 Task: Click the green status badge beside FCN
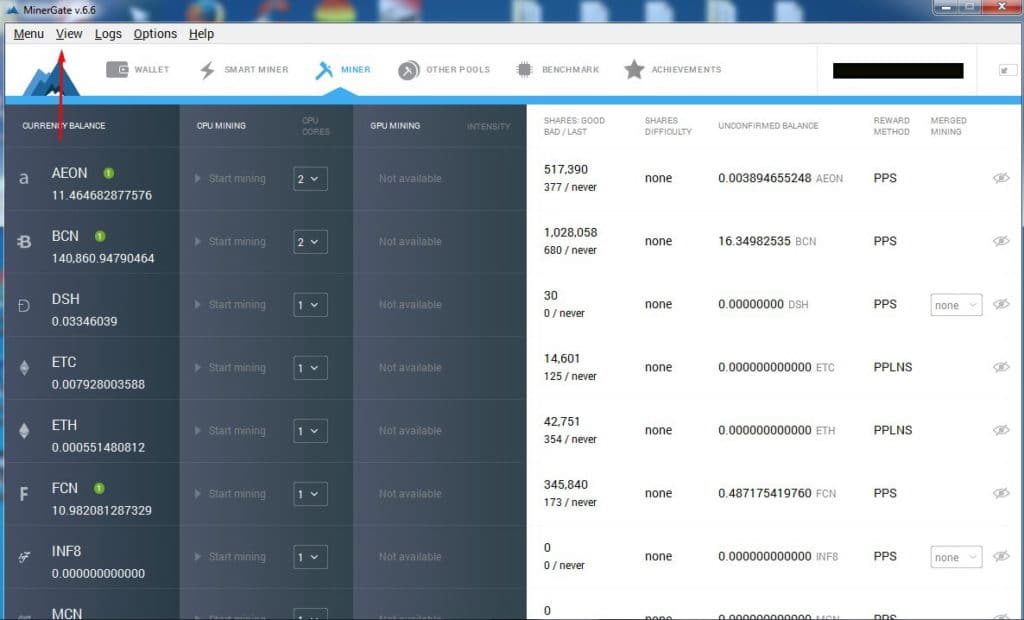point(99,488)
